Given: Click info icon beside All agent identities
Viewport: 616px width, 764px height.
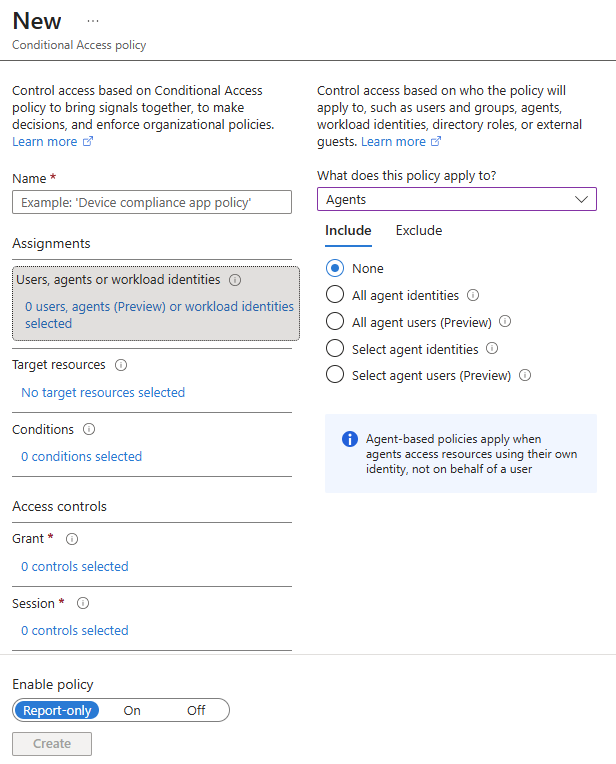Looking at the screenshot, I should click(x=473, y=295).
